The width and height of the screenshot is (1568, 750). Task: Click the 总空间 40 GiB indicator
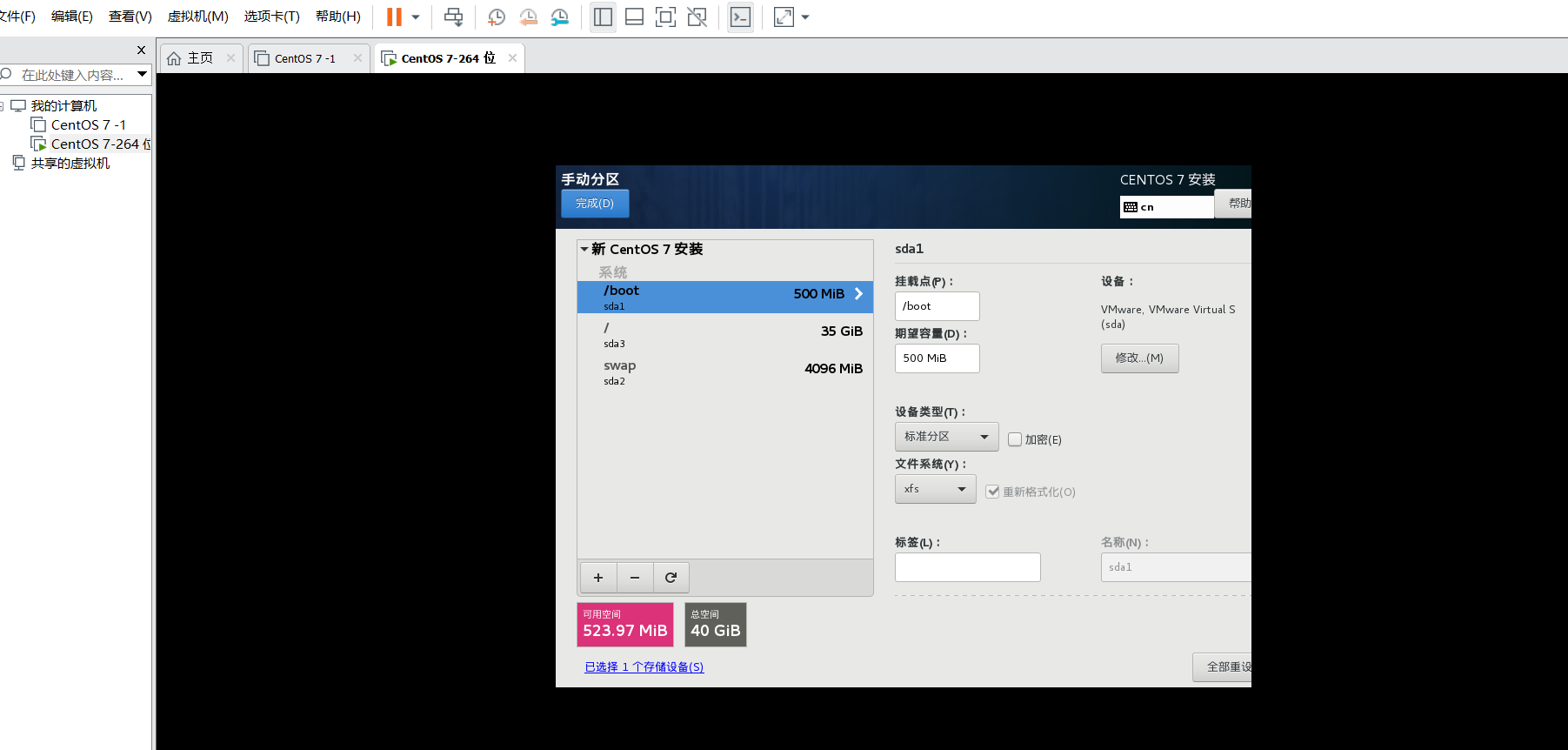pyautogui.click(x=716, y=625)
